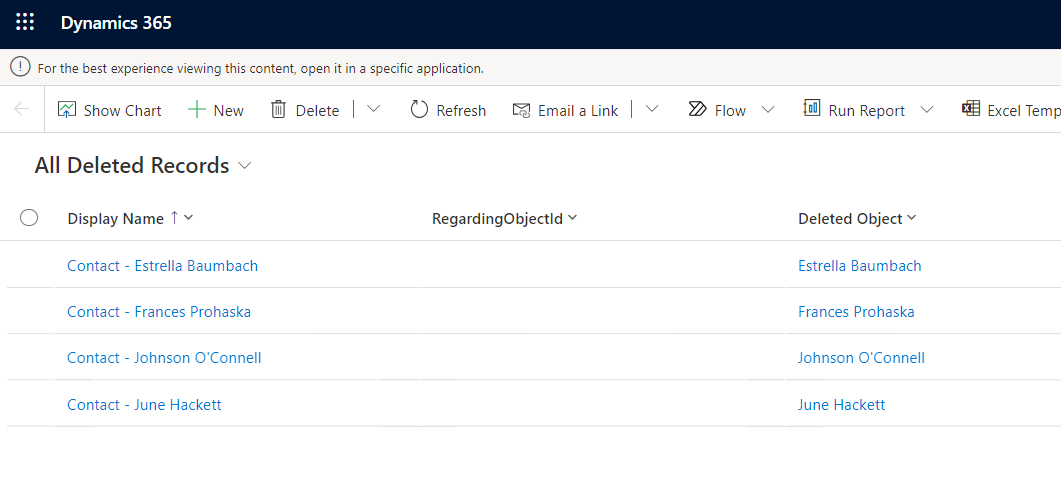Open the Excel Templates command

point(1010,110)
